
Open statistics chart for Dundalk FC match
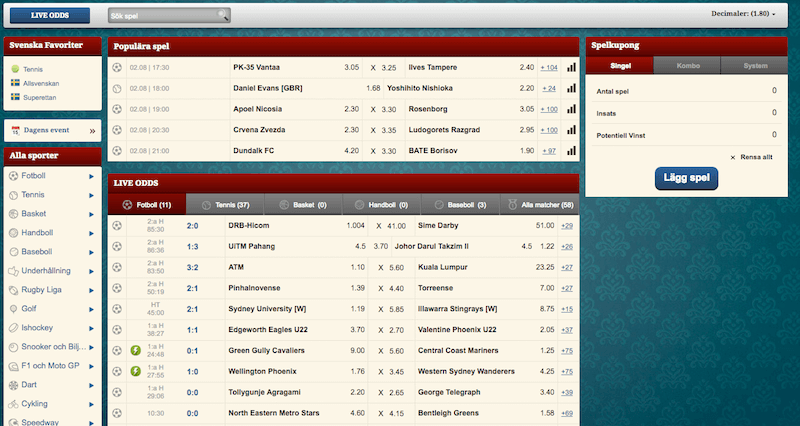(x=571, y=151)
